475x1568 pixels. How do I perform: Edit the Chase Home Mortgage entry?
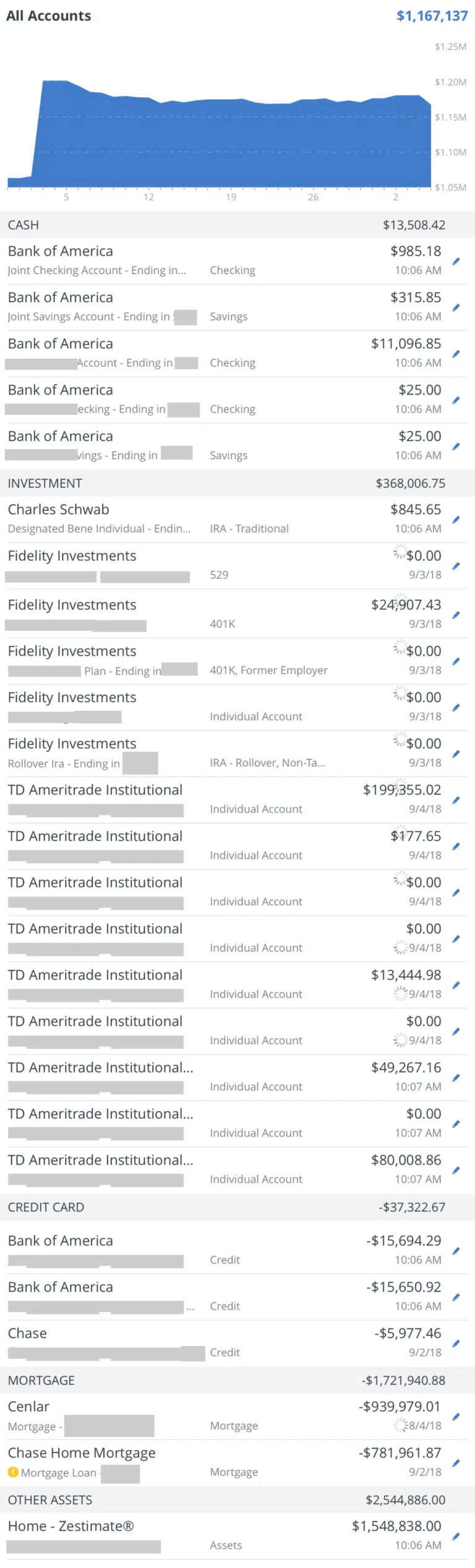click(x=456, y=1463)
